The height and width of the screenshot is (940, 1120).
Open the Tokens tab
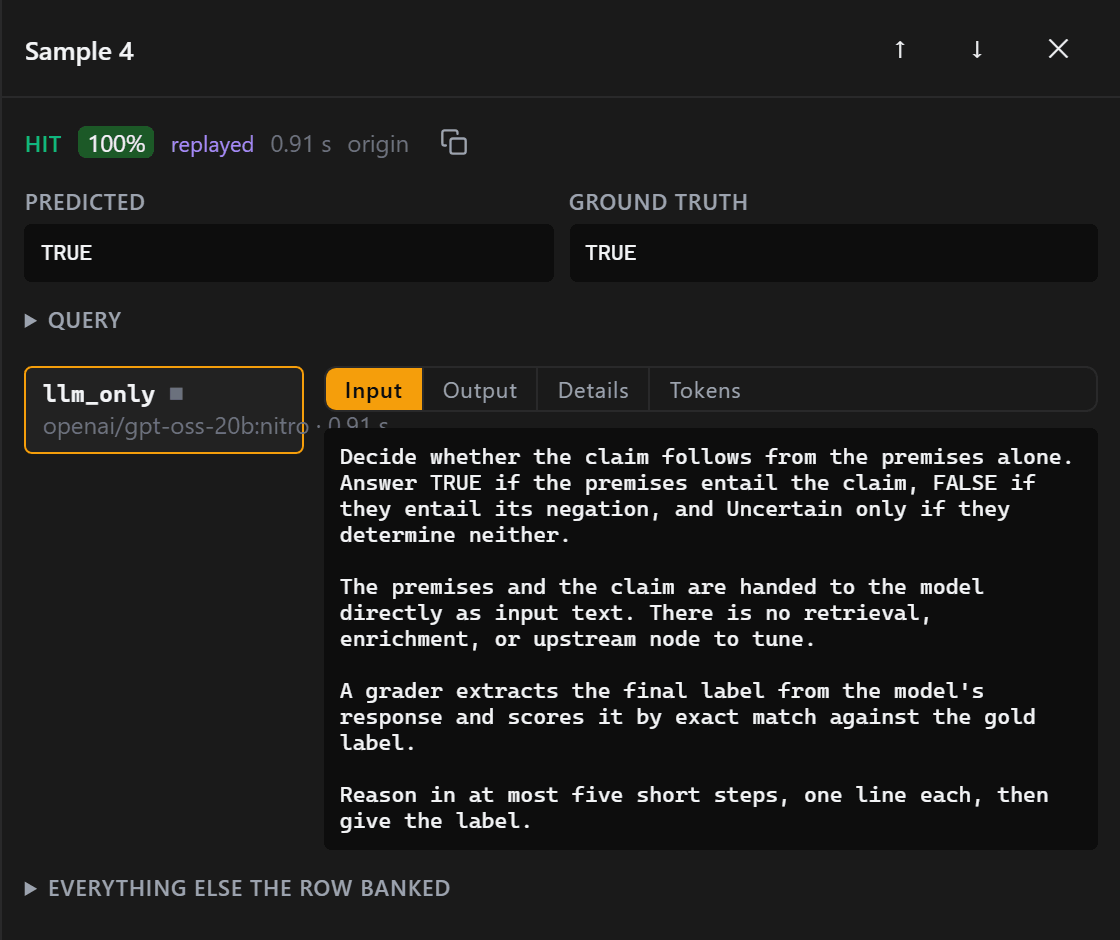click(704, 390)
